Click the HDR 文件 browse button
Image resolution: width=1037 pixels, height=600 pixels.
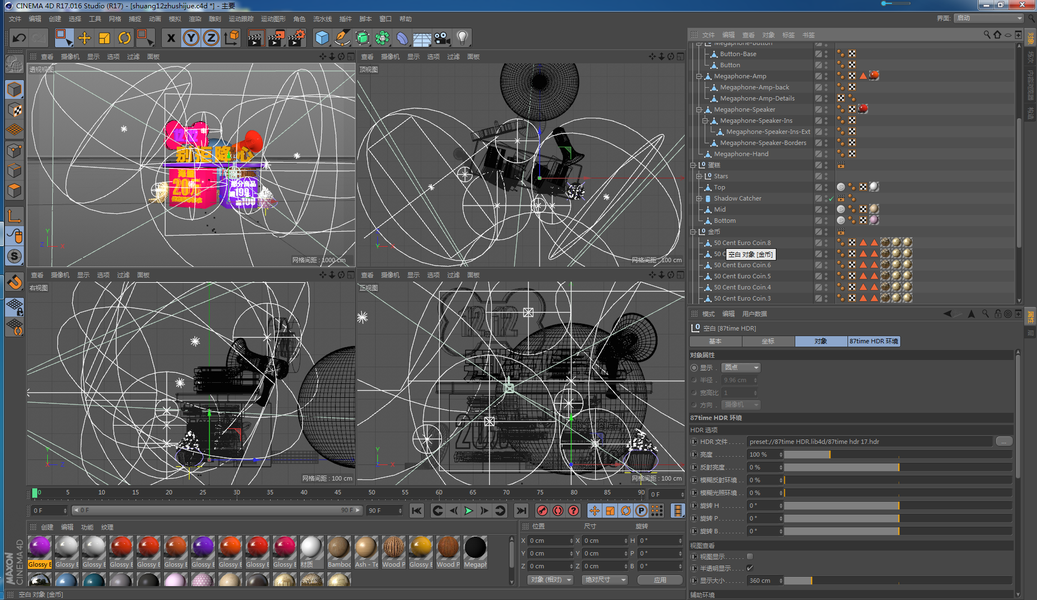[1004, 441]
